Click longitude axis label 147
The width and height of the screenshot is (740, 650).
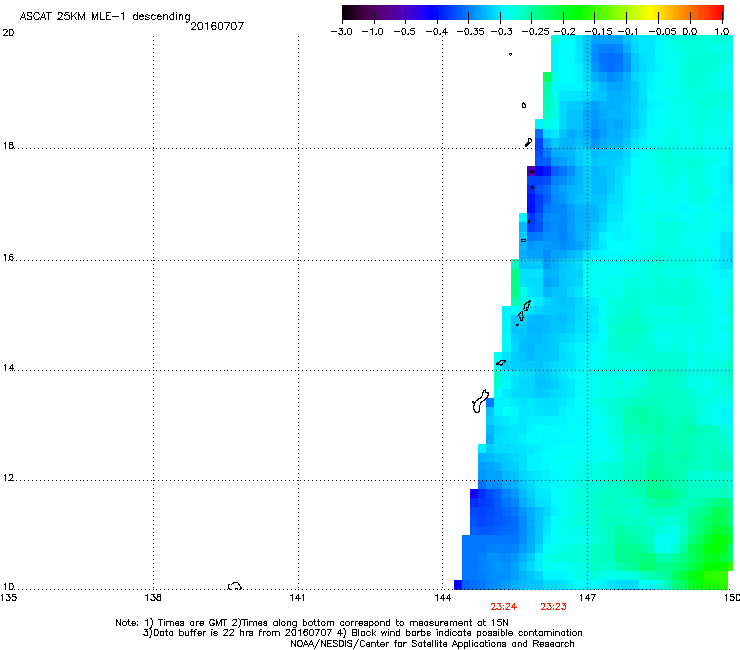pyautogui.click(x=587, y=598)
